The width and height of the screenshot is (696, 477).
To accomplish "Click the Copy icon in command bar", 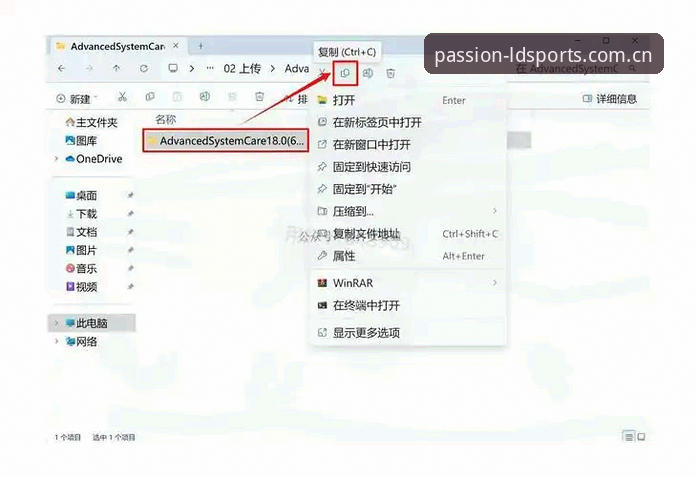I will pyautogui.click(x=150, y=97).
